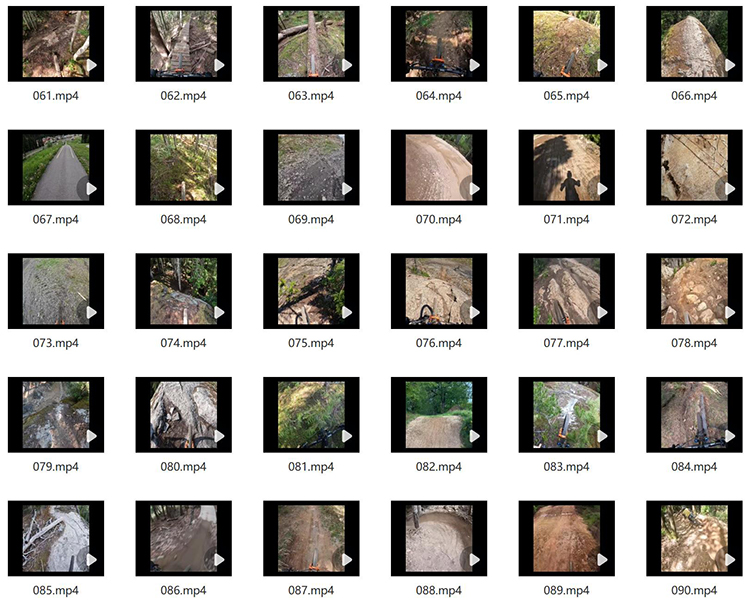Click the 076.mp4 file name
Viewport: 750px width, 609px height.
click(439, 343)
